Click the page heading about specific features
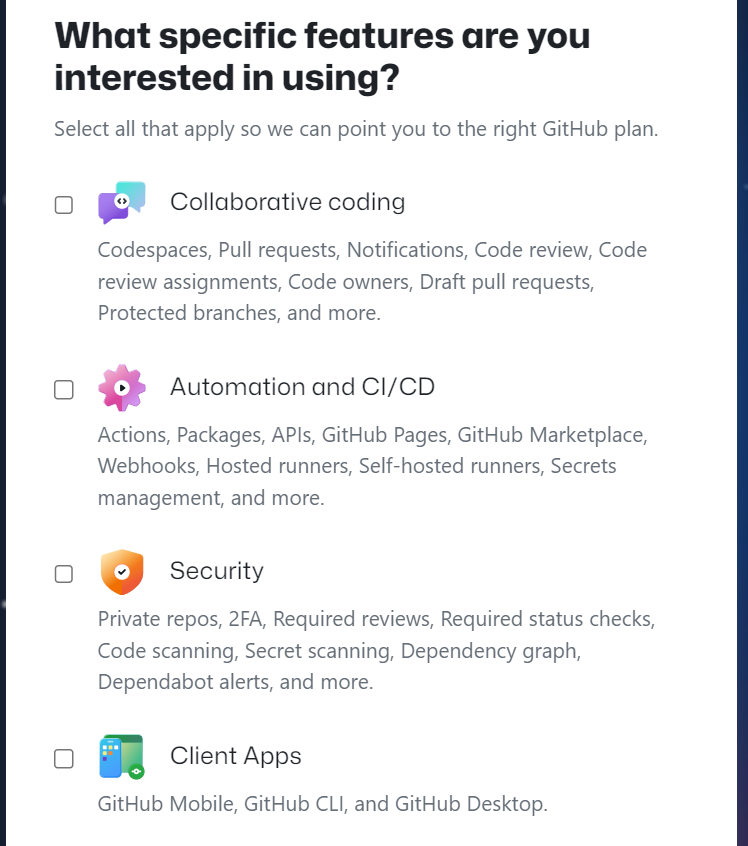The image size is (748, 846). (322, 56)
